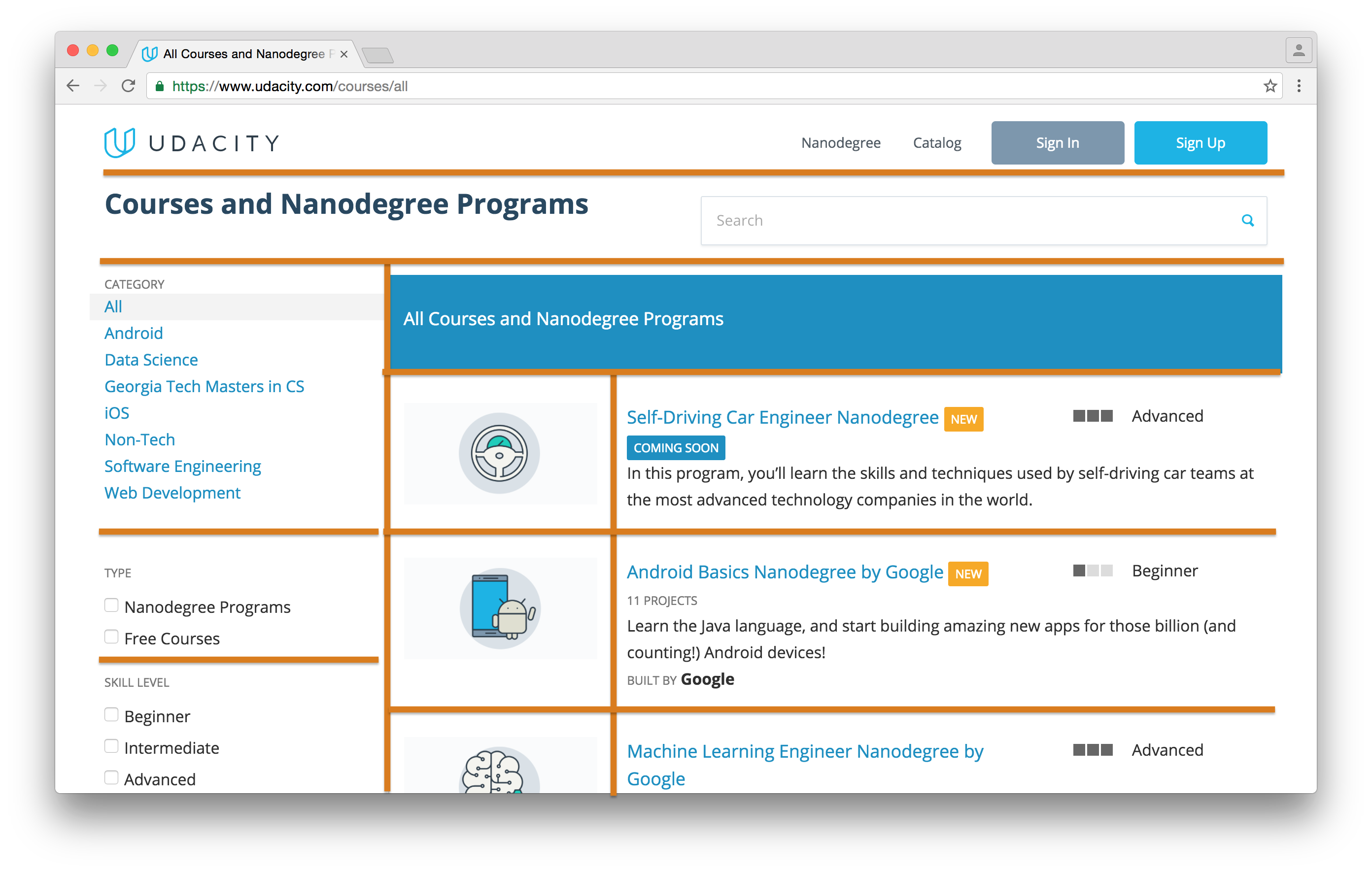Click the Advanced label on Machine Learning
The height and width of the screenshot is (872, 1372).
point(1167,750)
